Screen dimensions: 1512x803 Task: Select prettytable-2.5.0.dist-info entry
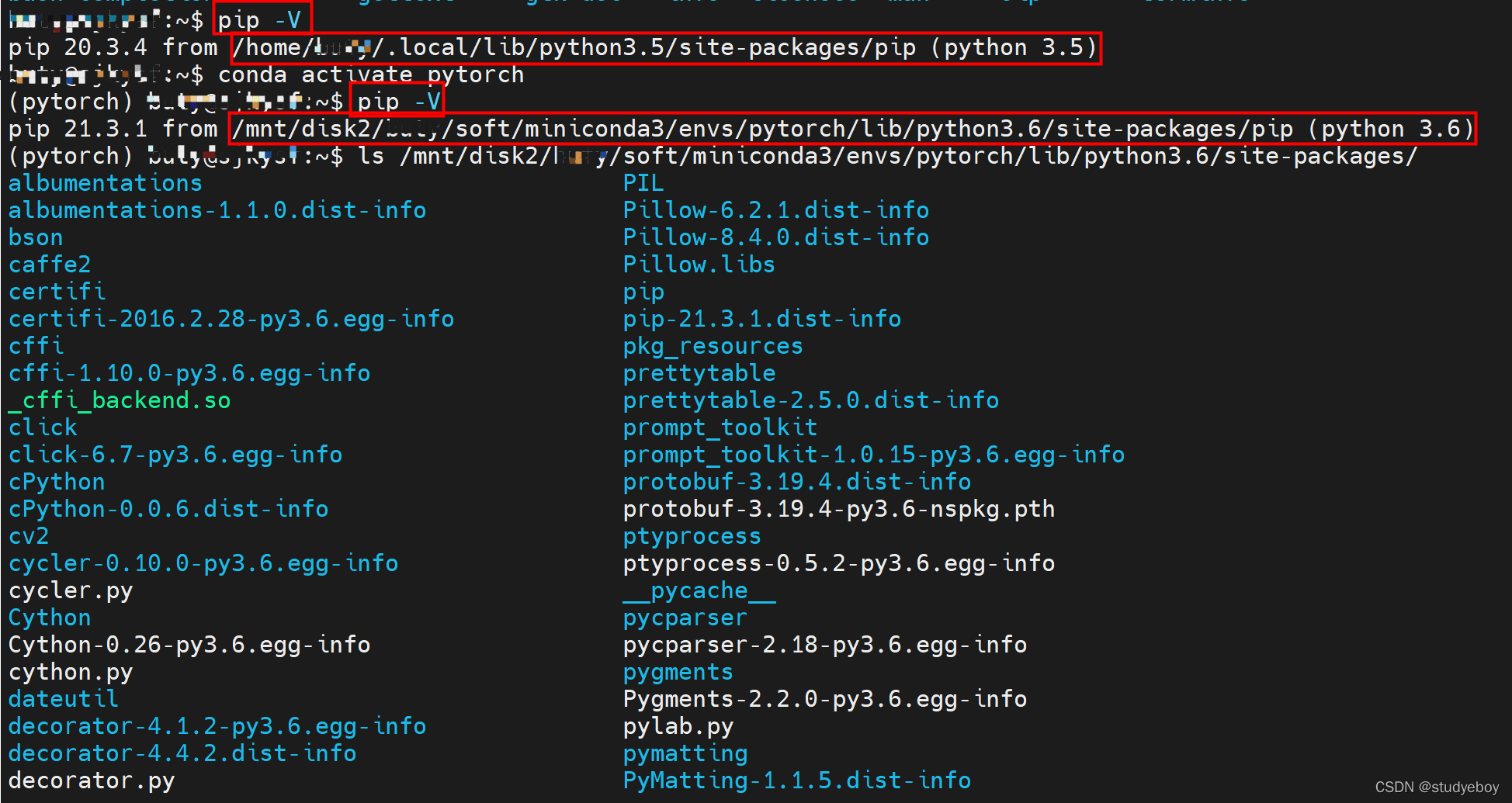point(811,400)
